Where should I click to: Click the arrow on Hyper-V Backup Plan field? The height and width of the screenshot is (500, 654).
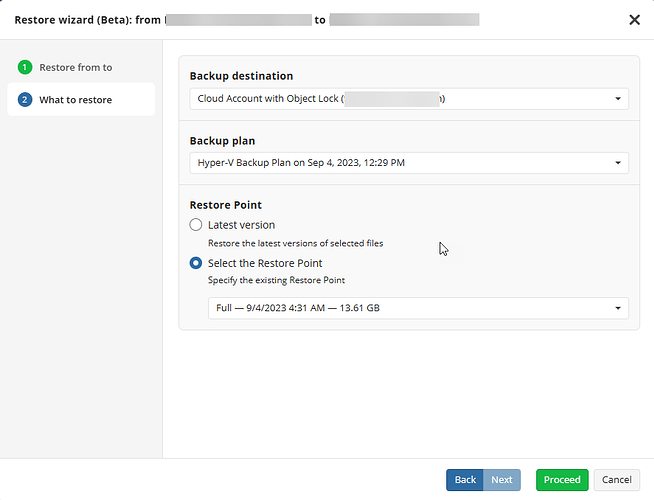(618, 162)
